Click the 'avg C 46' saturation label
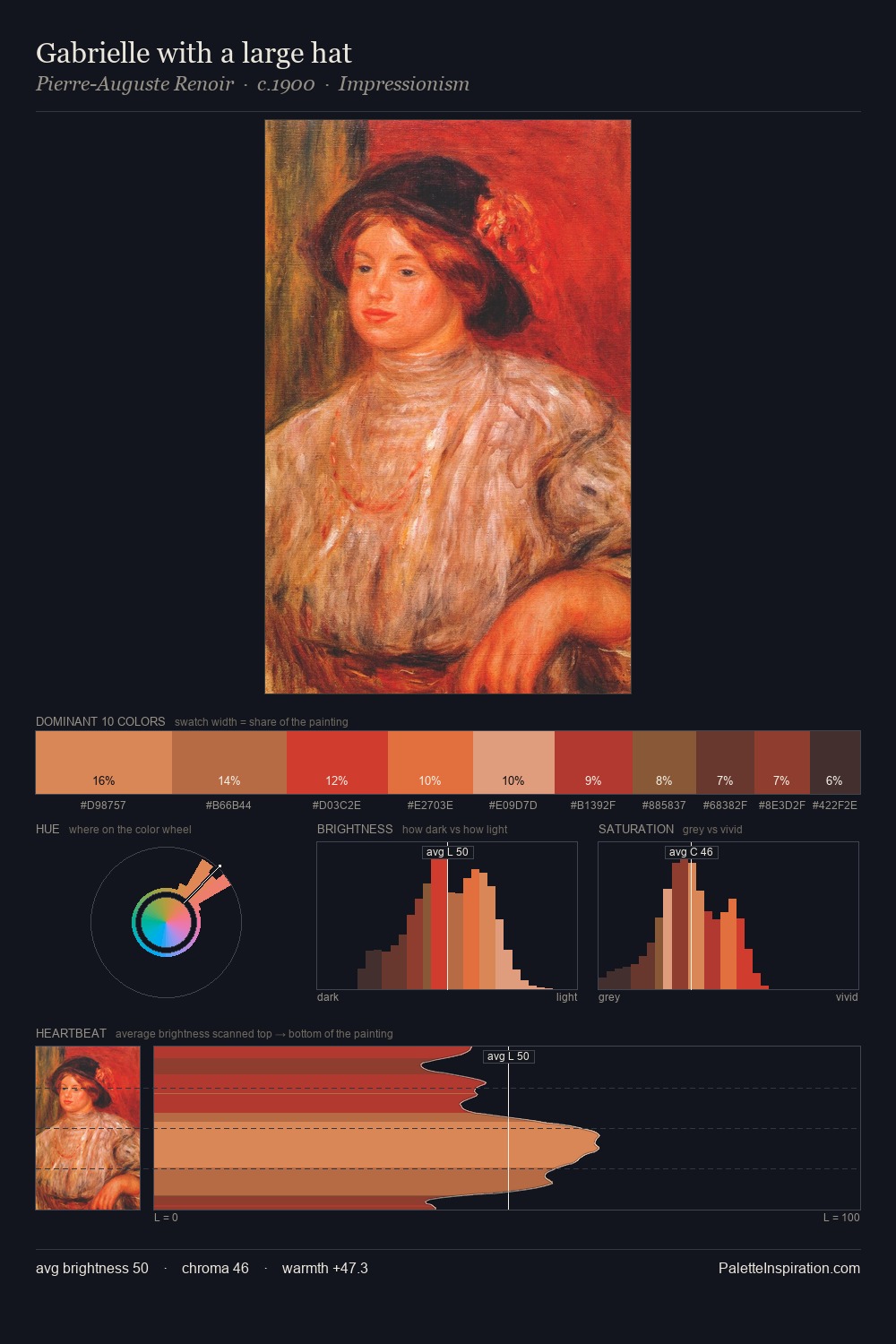The width and height of the screenshot is (896, 1344). (x=691, y=852)
